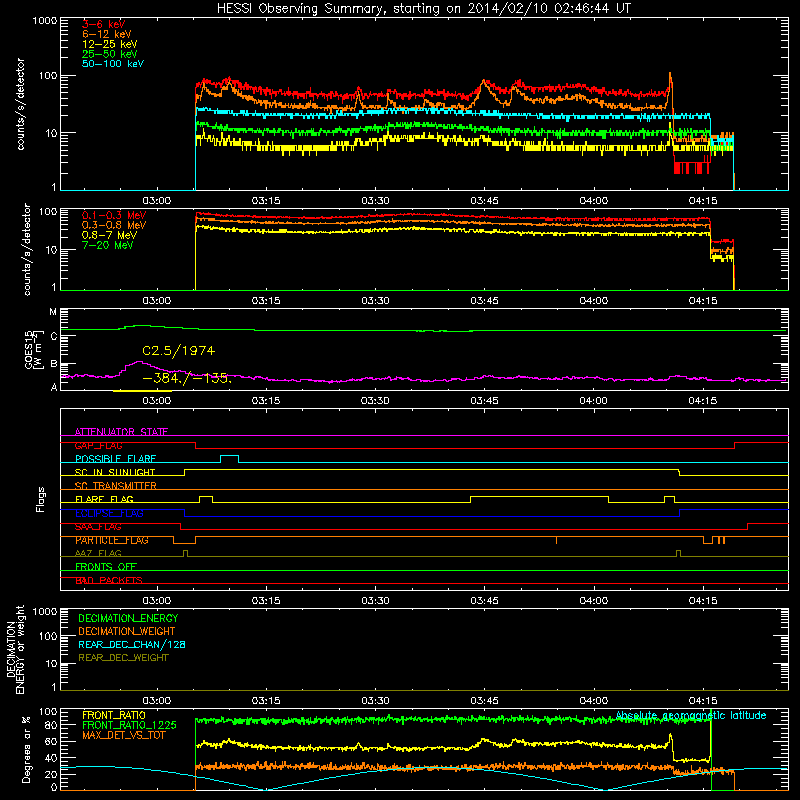Click the 03:15 tick under Flags plot
800x800 pixels.
coord(266,601)
